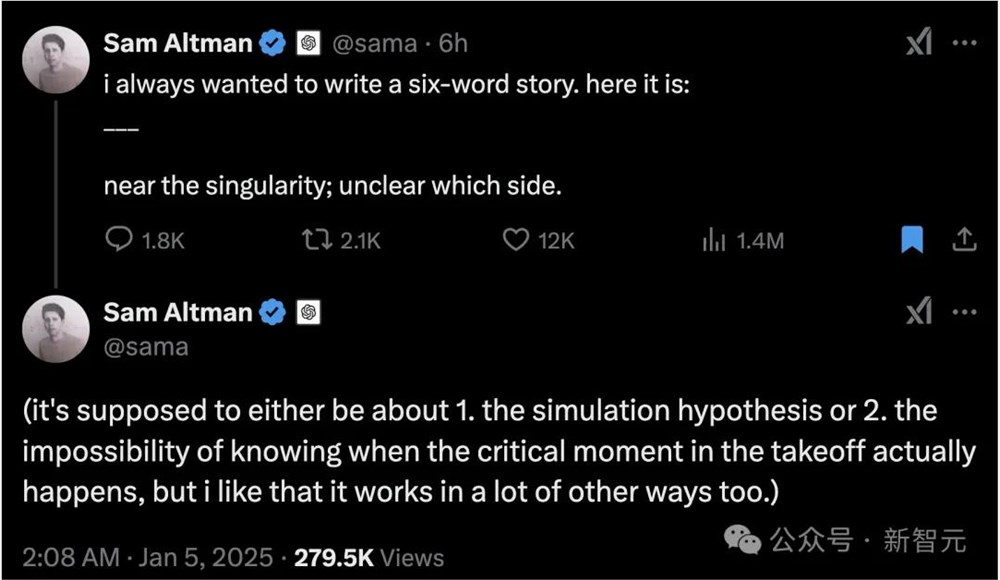Like the tweet with 12K hearts

[x=515, y=240]
